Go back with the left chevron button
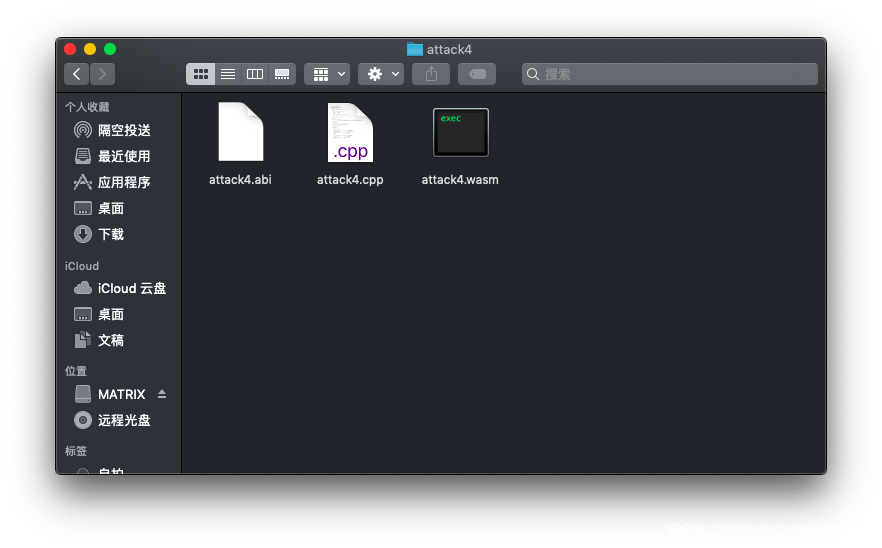The image size is (882, 548). (76, 74)
